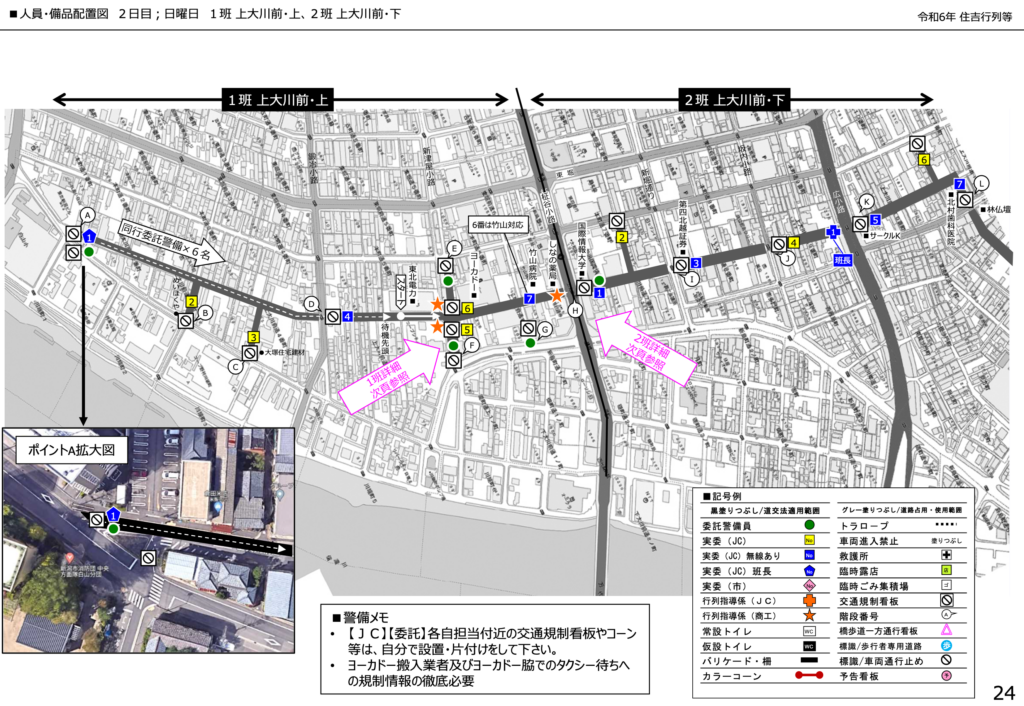The image size is (1024, 706).
Task: Select blue marker 4 beside point D
Action: click(347, 316)
